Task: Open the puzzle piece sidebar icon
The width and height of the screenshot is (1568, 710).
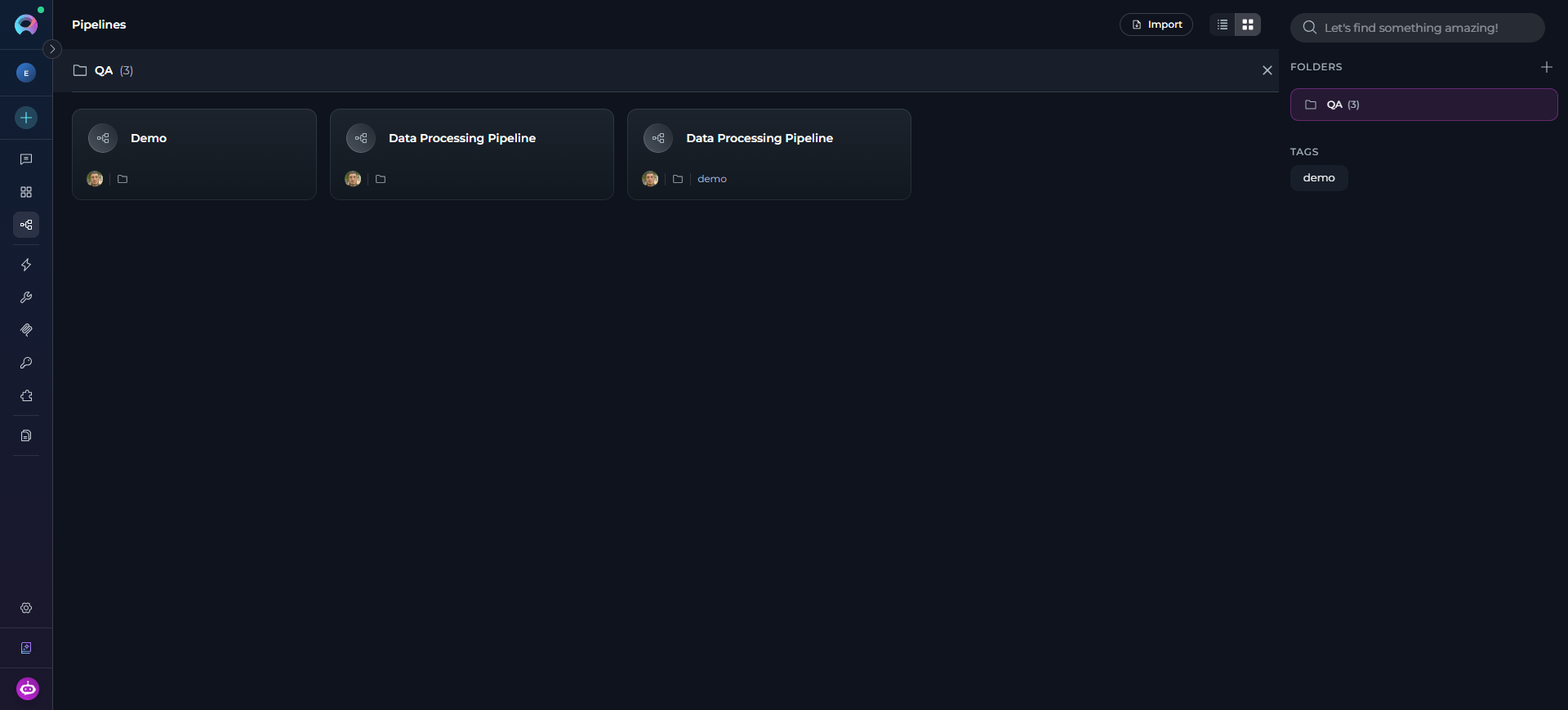Action: pyautogui.click(x=26, y=395)
